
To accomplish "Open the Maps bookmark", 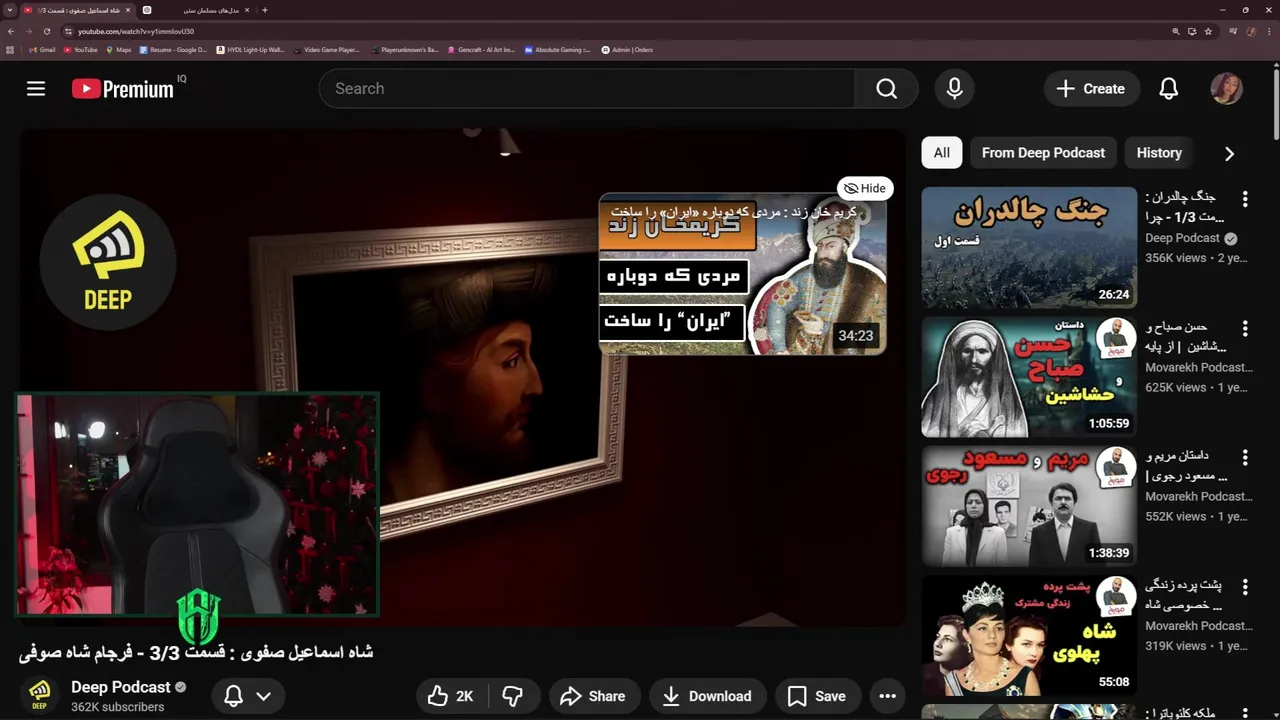I will click(118, 49).
